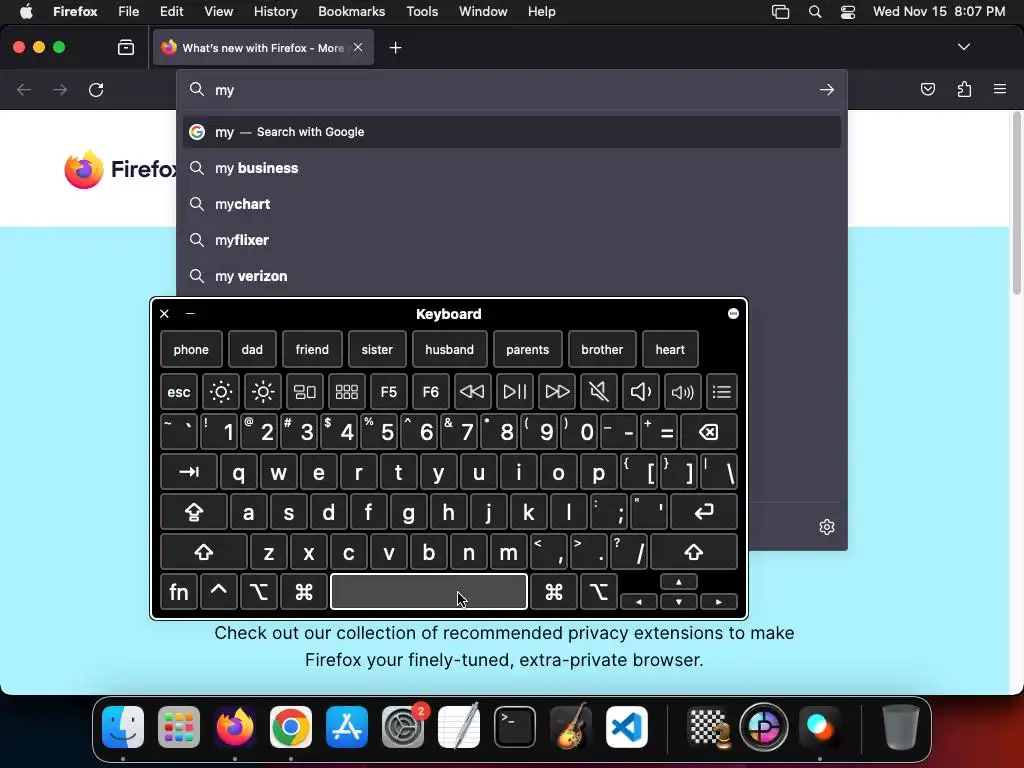Tap the esc key
Image resolution: width=1024 pixels, height=768 pixels.
(x=179, y=392)
